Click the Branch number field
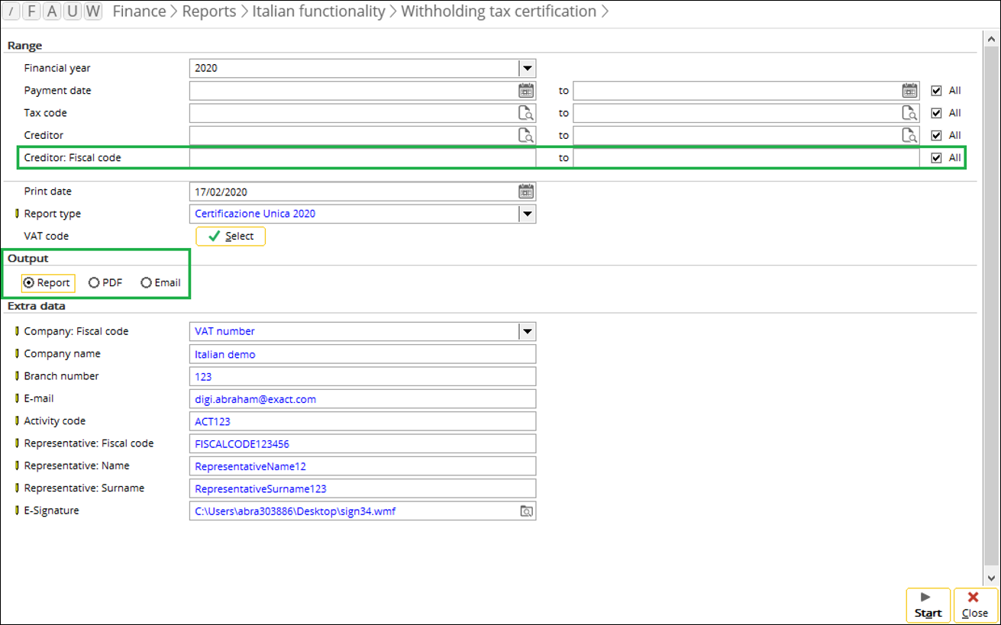This screenshot has width=1001, height=625. coord(363,377)
